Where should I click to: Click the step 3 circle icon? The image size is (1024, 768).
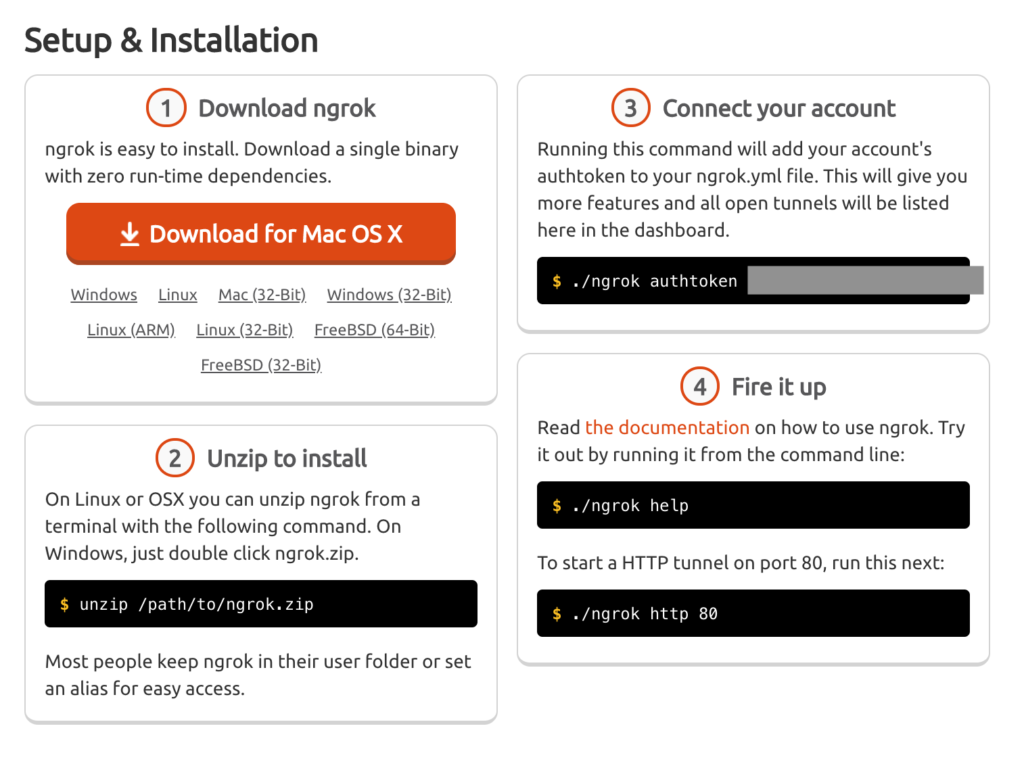coord(630,108)
